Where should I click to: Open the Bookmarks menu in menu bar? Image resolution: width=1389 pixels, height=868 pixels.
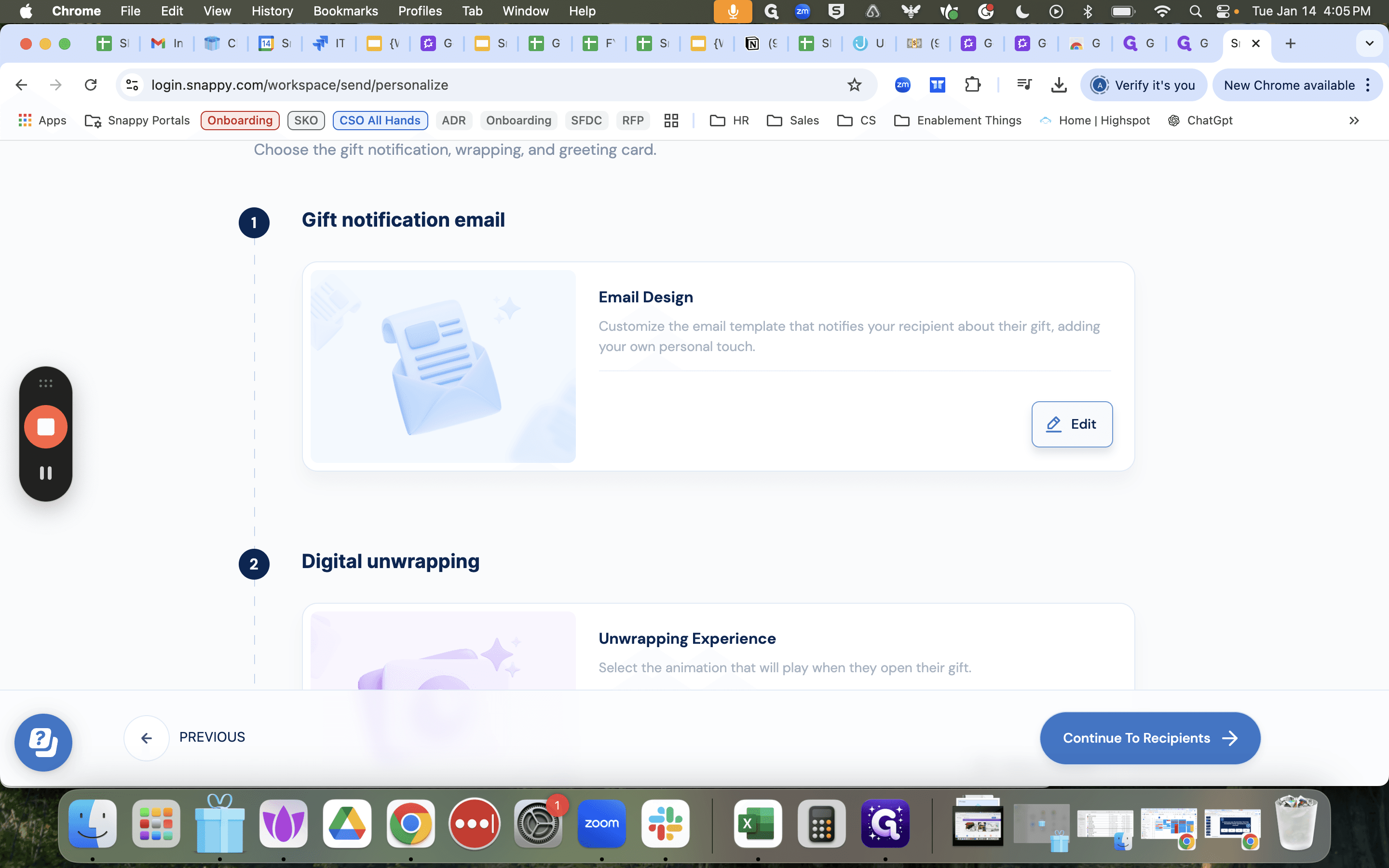coord(345,11)
